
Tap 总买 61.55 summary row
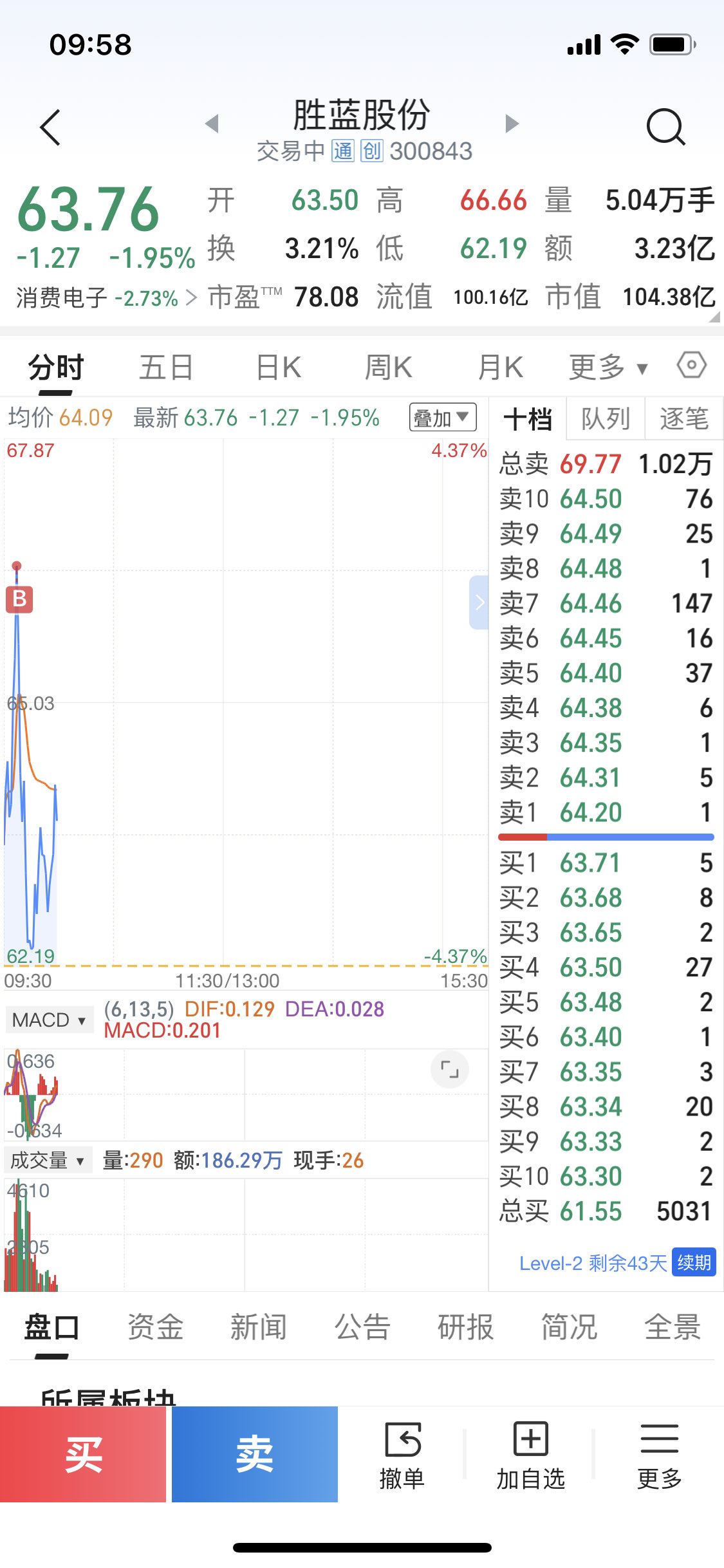[606, 1211]
